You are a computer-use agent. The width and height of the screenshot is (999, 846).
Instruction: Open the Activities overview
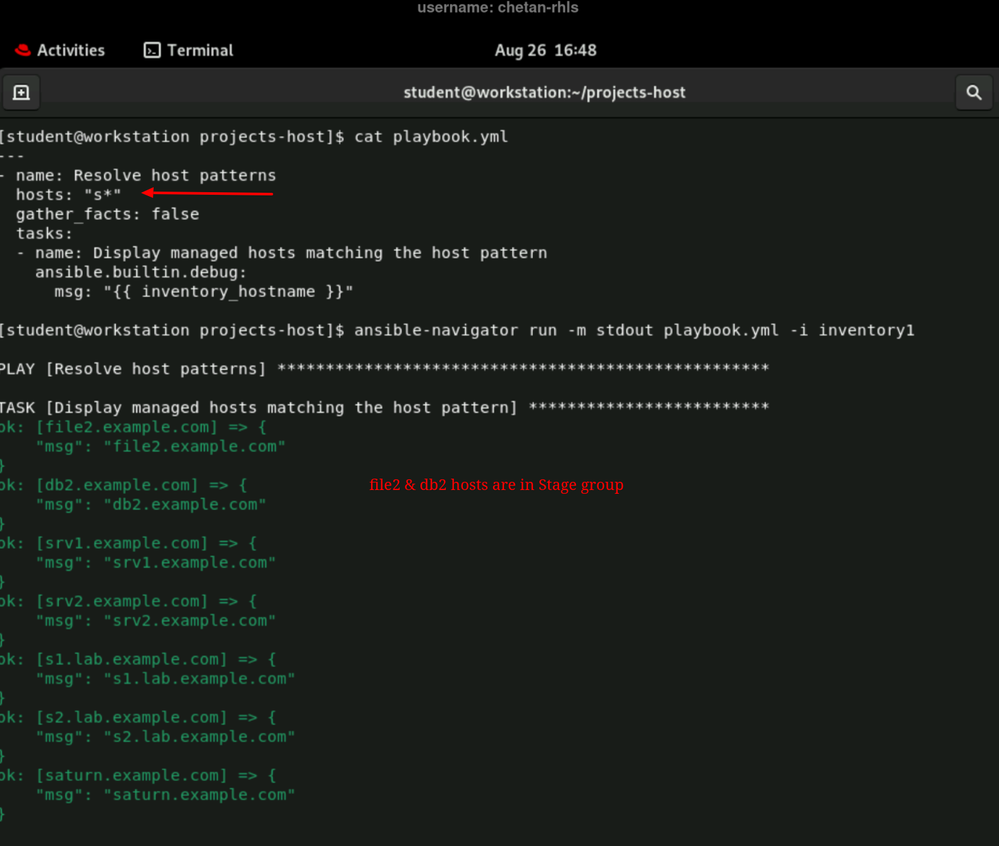(x=70, y=50)
